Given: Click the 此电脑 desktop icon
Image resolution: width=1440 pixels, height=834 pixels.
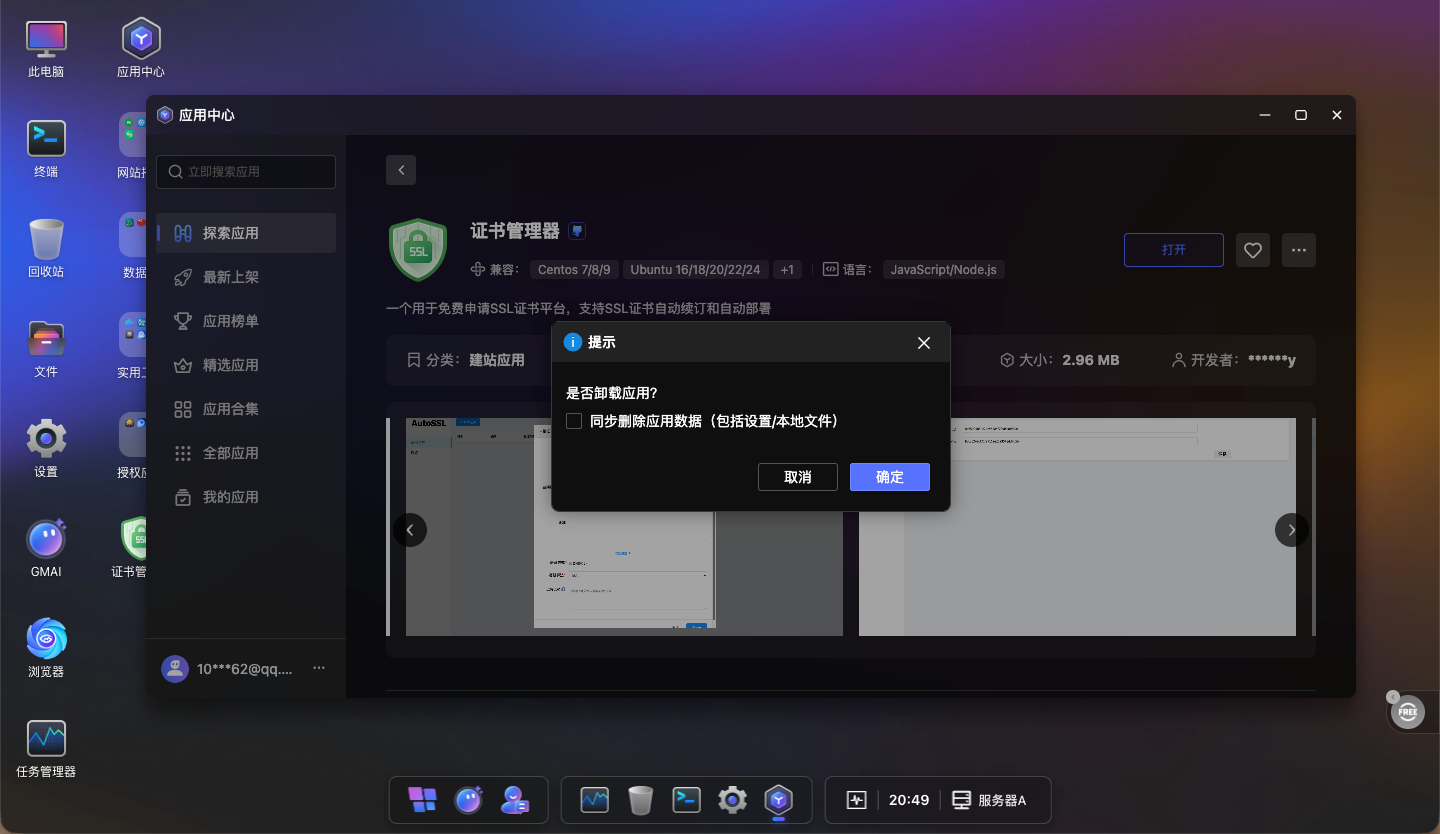Looking at the screenshot, I should [46, 49].
